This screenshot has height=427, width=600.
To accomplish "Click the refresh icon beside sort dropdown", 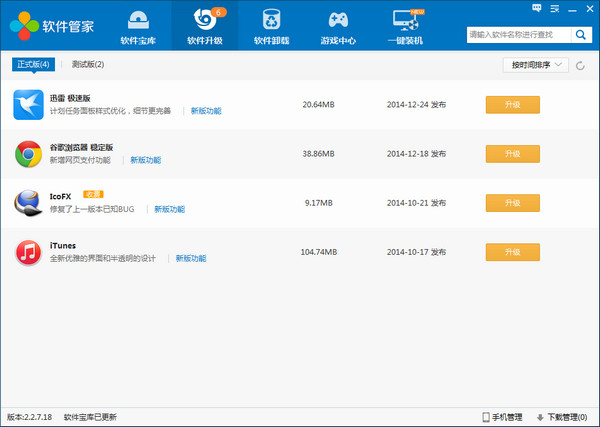I will [x=580, y=65].
